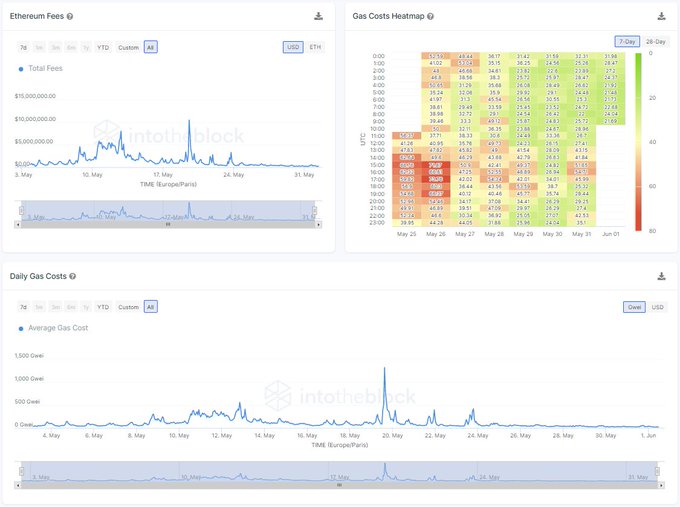This screenshot has height=507, width=680.
Task: Click May 26 15:00 heatmap cell
Action: (x=435, y=165)
